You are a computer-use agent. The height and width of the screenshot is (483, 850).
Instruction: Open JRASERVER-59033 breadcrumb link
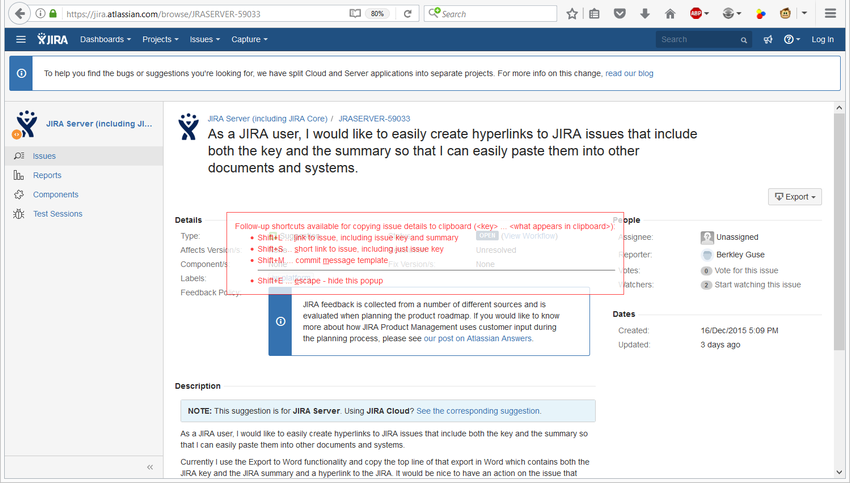[374, 119]
